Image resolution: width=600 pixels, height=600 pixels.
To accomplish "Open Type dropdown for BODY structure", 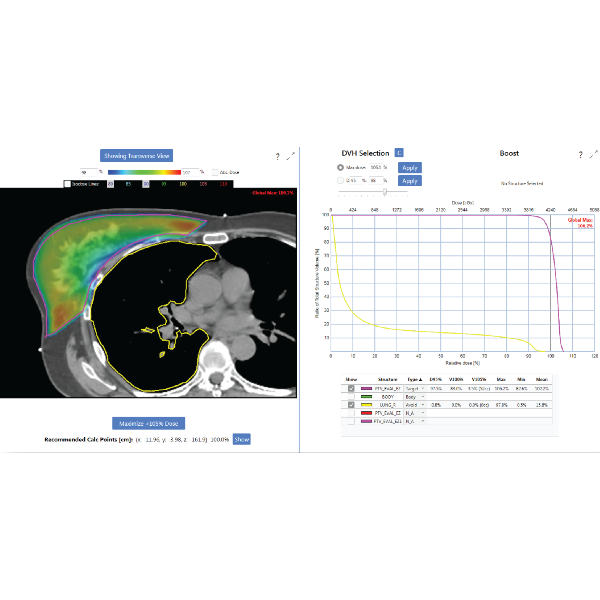I will [424, 395].
